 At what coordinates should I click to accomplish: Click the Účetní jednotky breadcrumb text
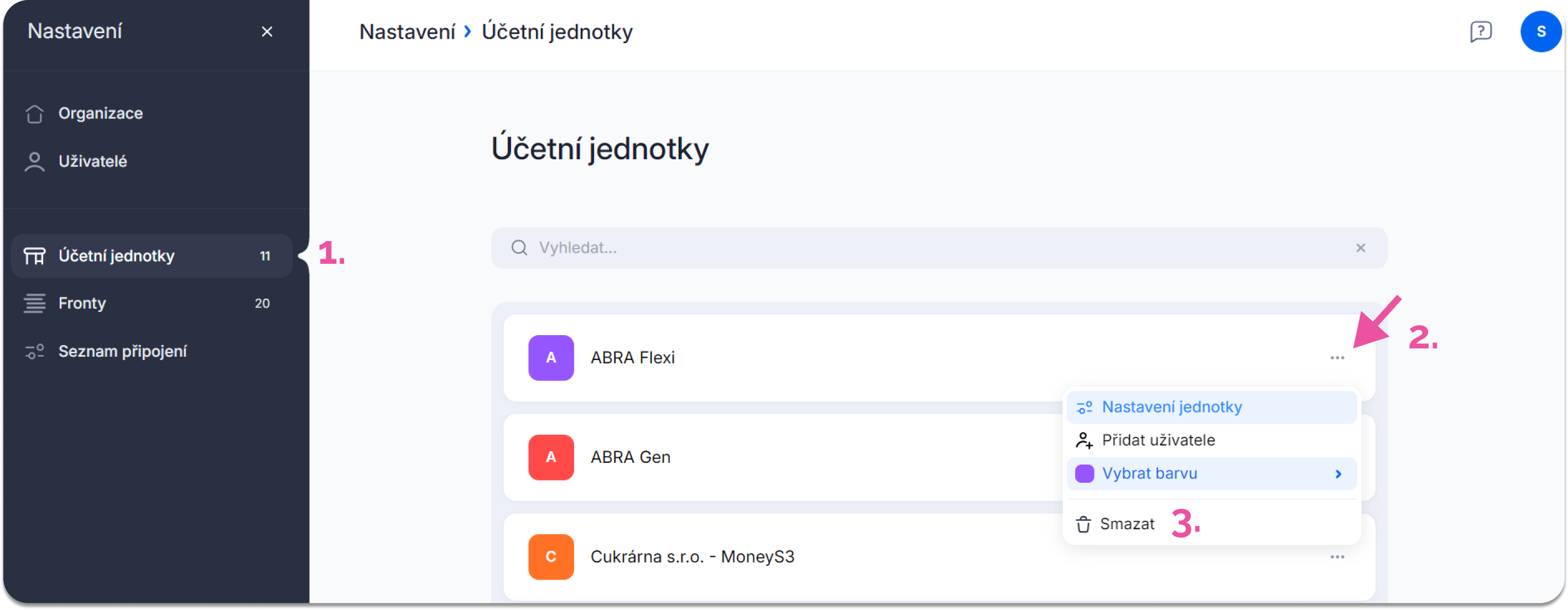pyautogui.click(x=557, y=32)
